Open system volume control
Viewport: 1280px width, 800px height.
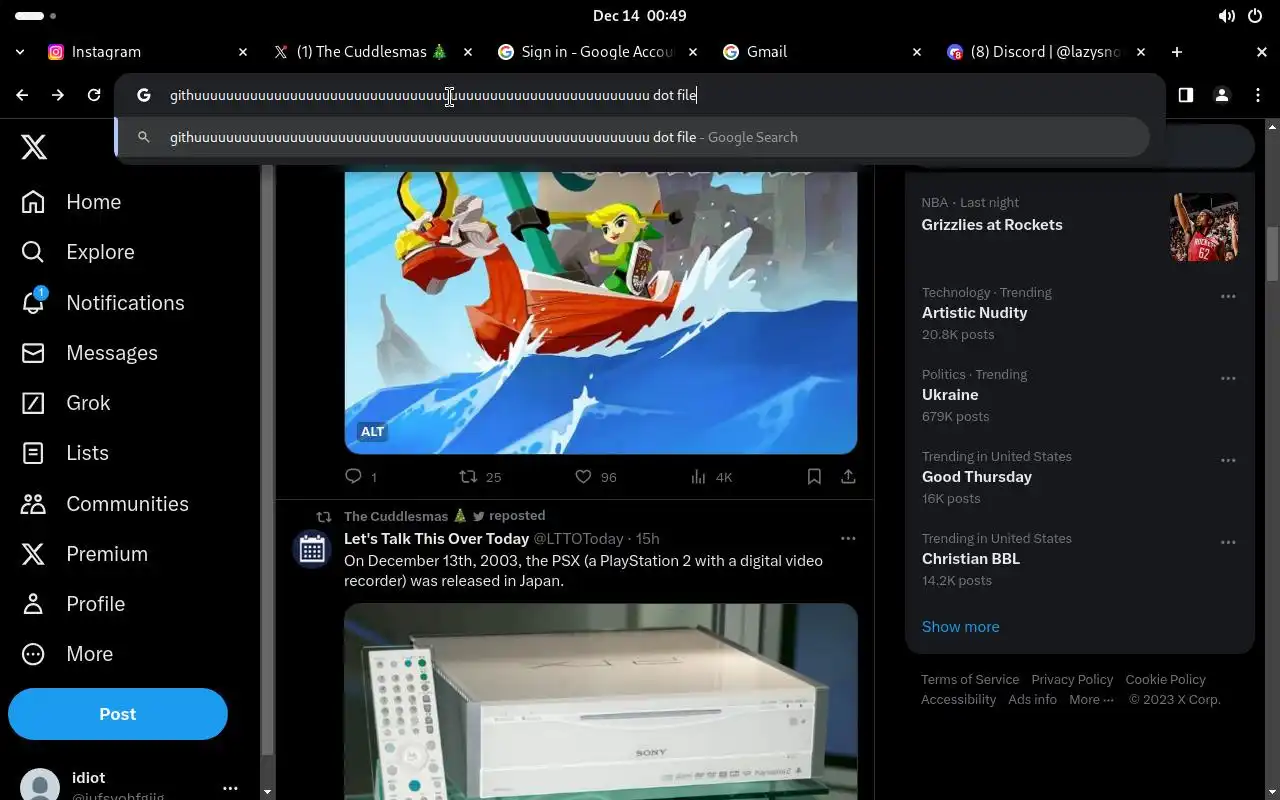pos(1227,16)
